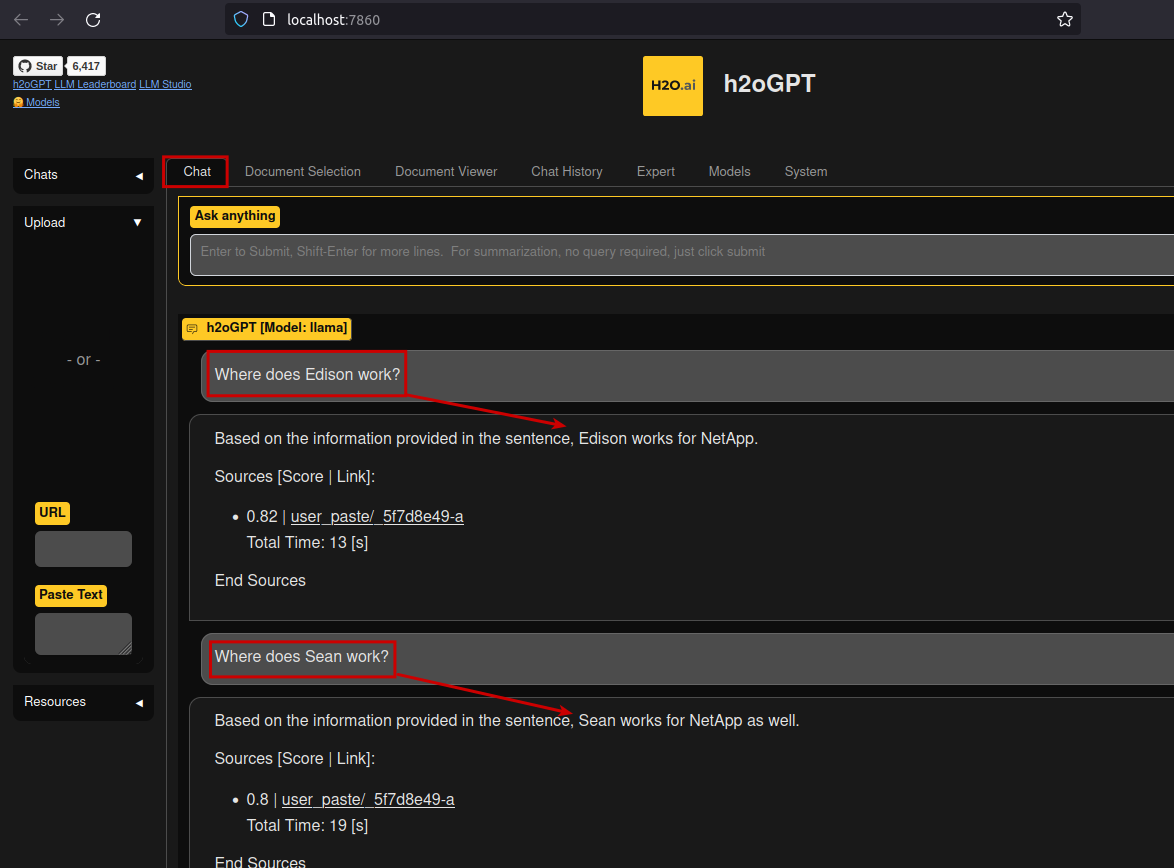Open the 0.8 score user_paste source link
This screenshot has width=1174, height=868.
click(x=368, y=800)
